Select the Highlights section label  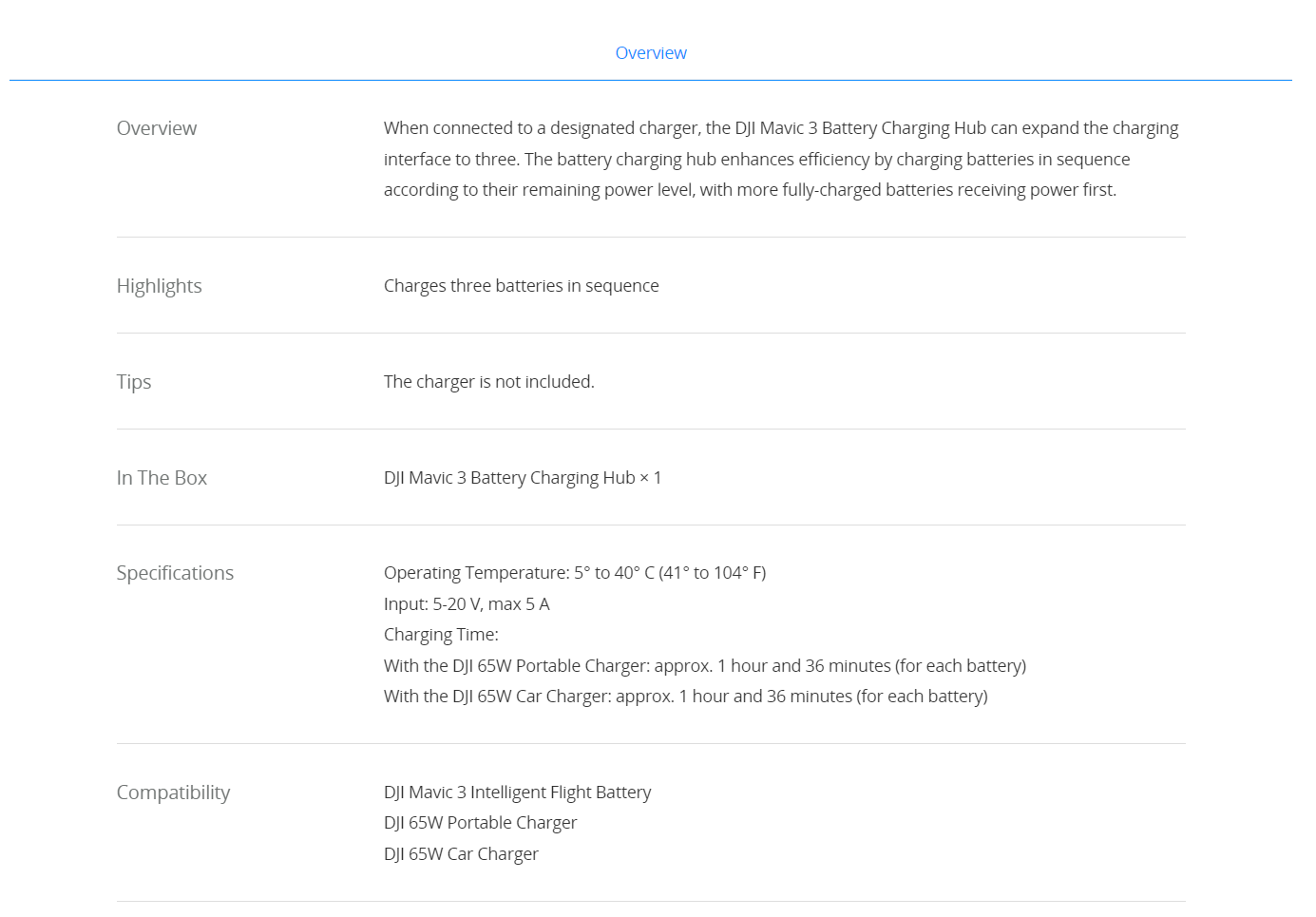pyautogui.click(x=159, y=286)
